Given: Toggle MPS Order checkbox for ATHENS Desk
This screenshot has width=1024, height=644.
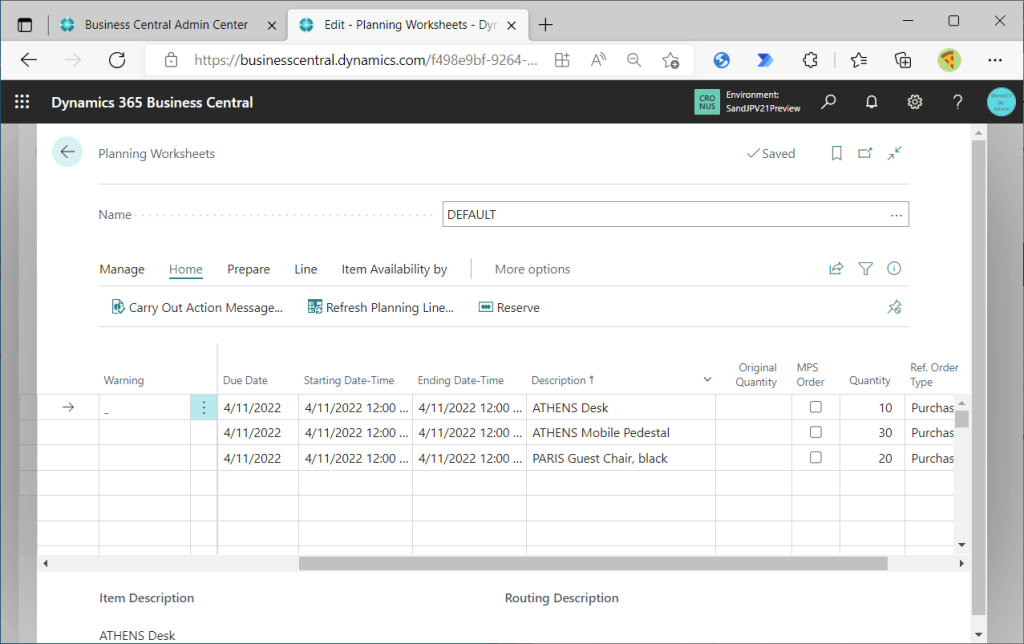Looking at the screenshot, I should (816, 407).
